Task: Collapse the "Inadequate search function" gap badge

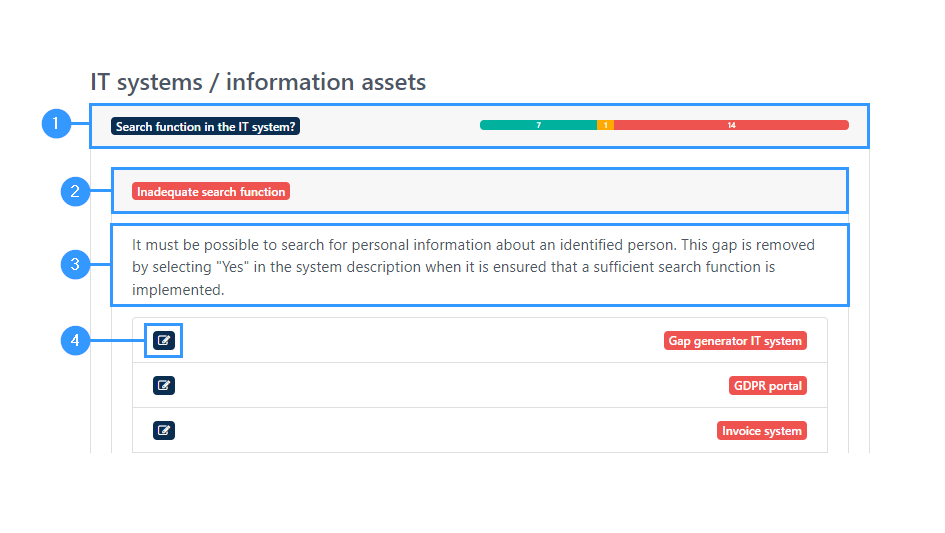Action: (x=211, y=192)
